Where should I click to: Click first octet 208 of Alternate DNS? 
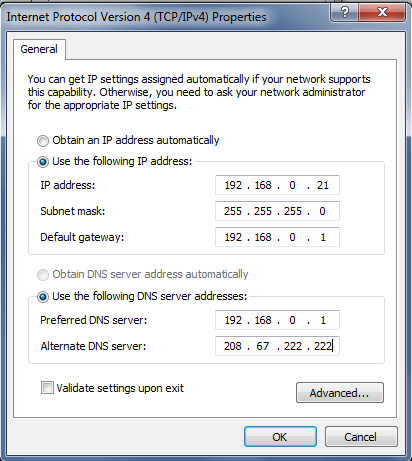coord(233,346)
